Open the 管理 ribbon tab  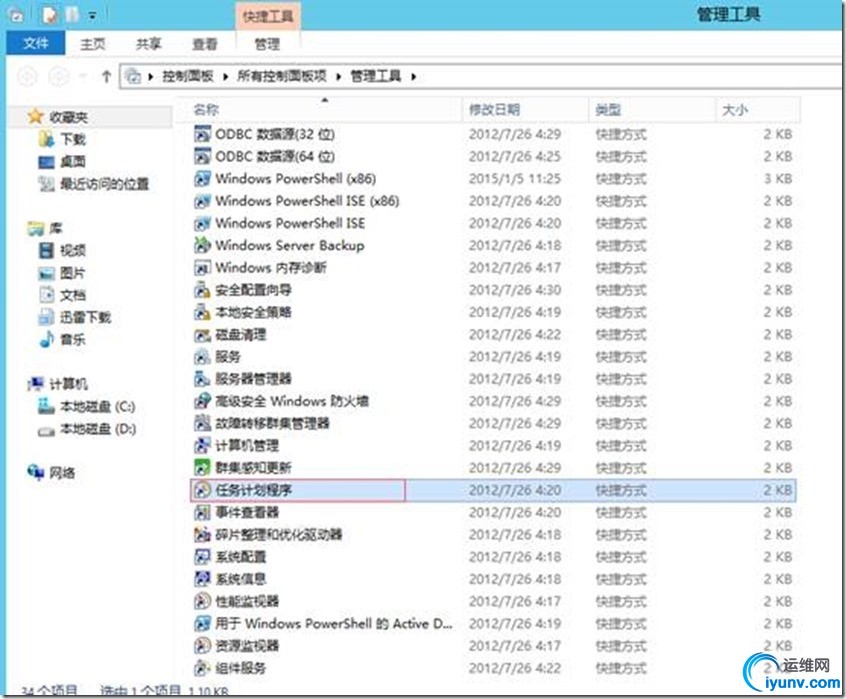[x=268, y=44]
